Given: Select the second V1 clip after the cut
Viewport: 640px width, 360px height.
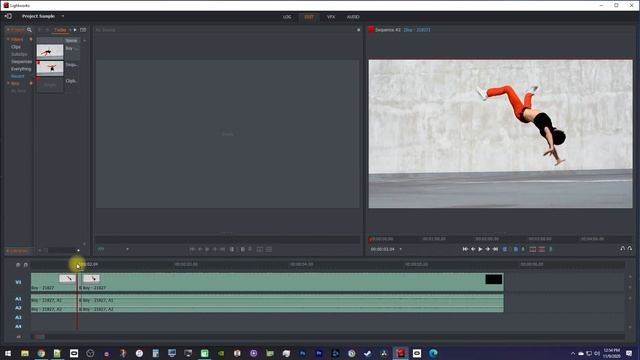Looking at the screenshot, I should pyautogui.click(x=291, y=282).
